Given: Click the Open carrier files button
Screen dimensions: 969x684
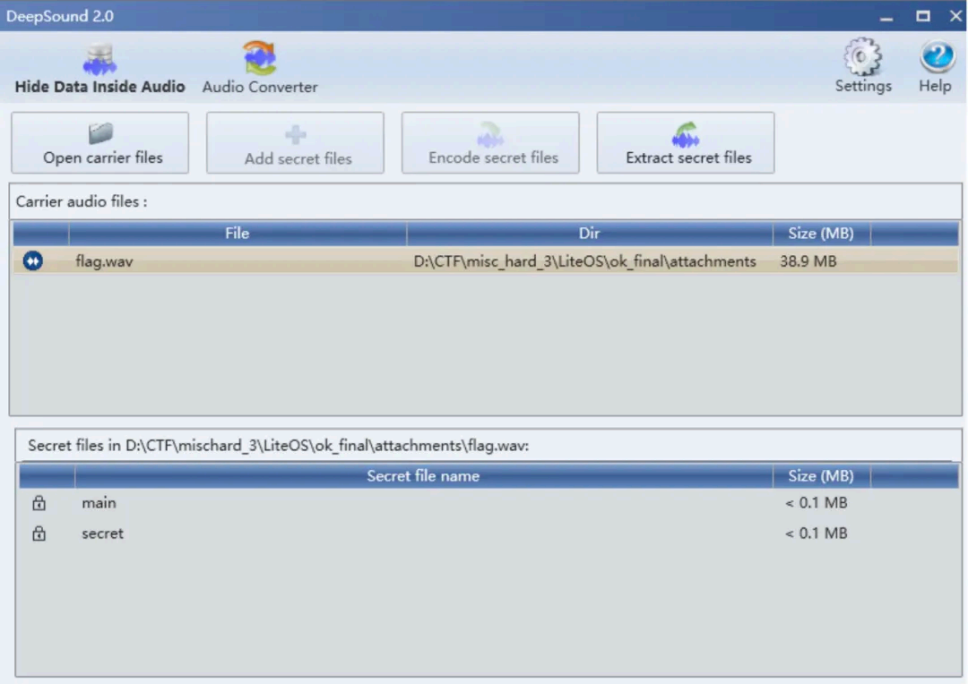Looking at the screenshot, I should (x=100, y=143).
